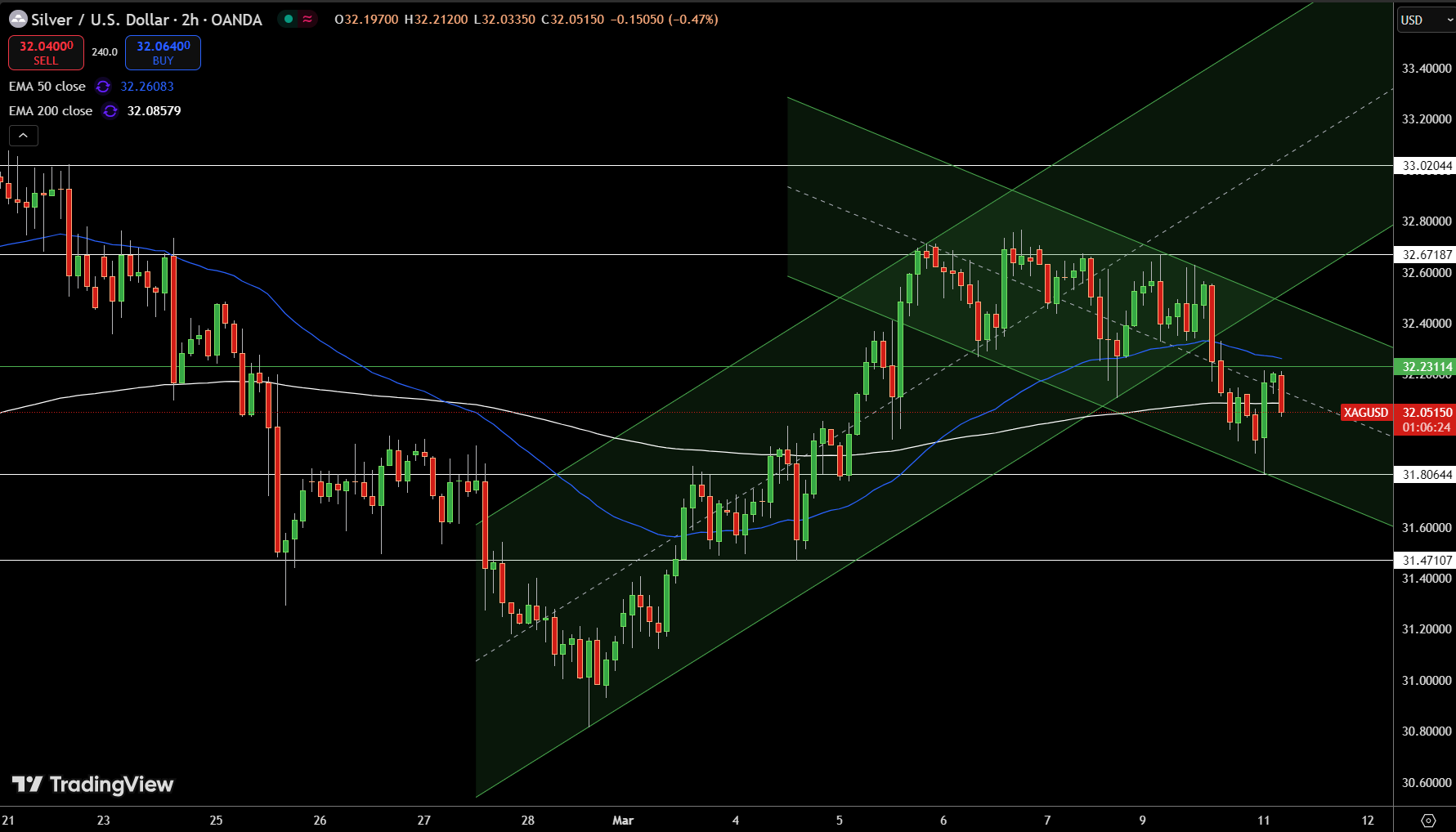Click the date 28 on time axis
This screenshot has width=1456, height=832.
tap(527, 820)
